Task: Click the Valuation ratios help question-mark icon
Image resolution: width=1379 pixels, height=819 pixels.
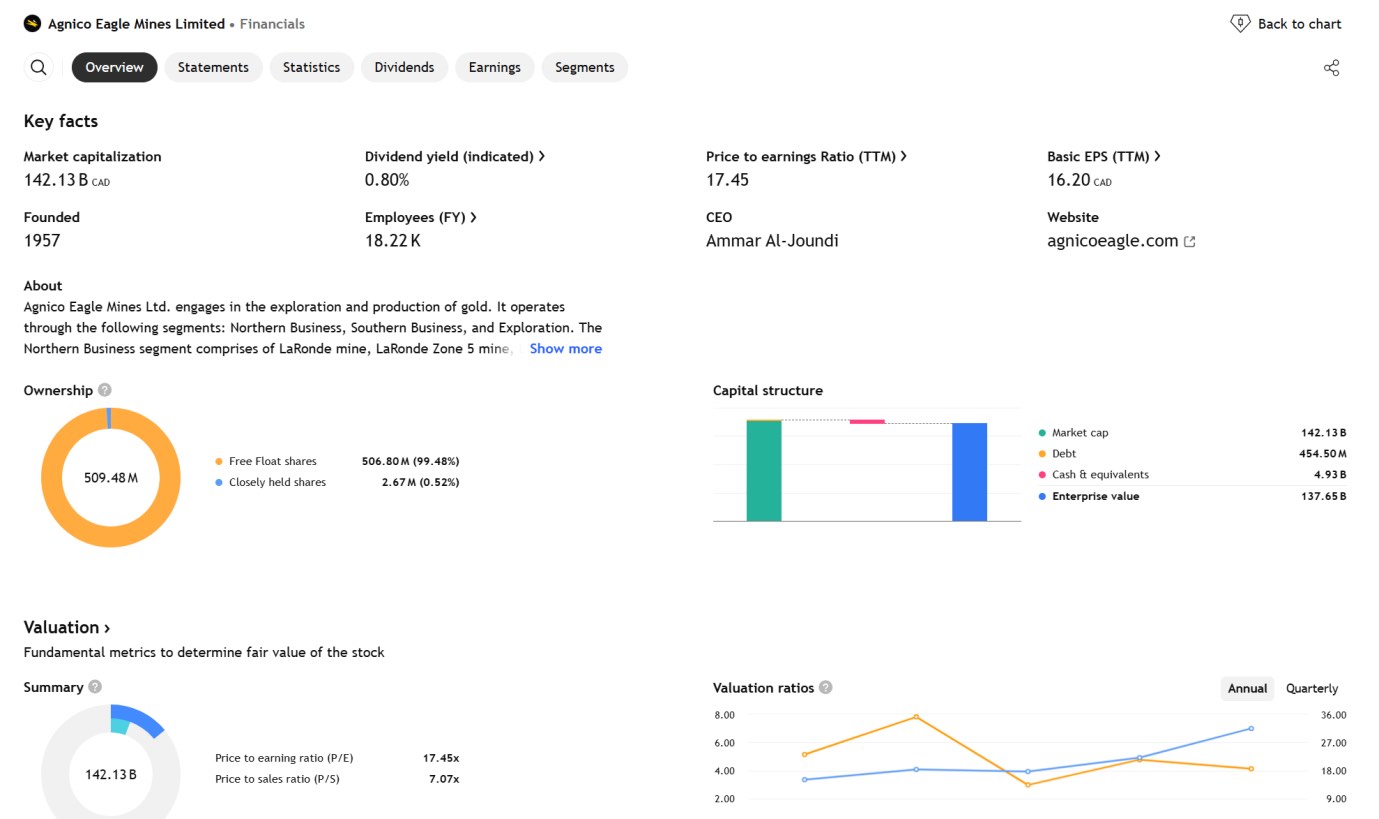Action: pos(826,687)
